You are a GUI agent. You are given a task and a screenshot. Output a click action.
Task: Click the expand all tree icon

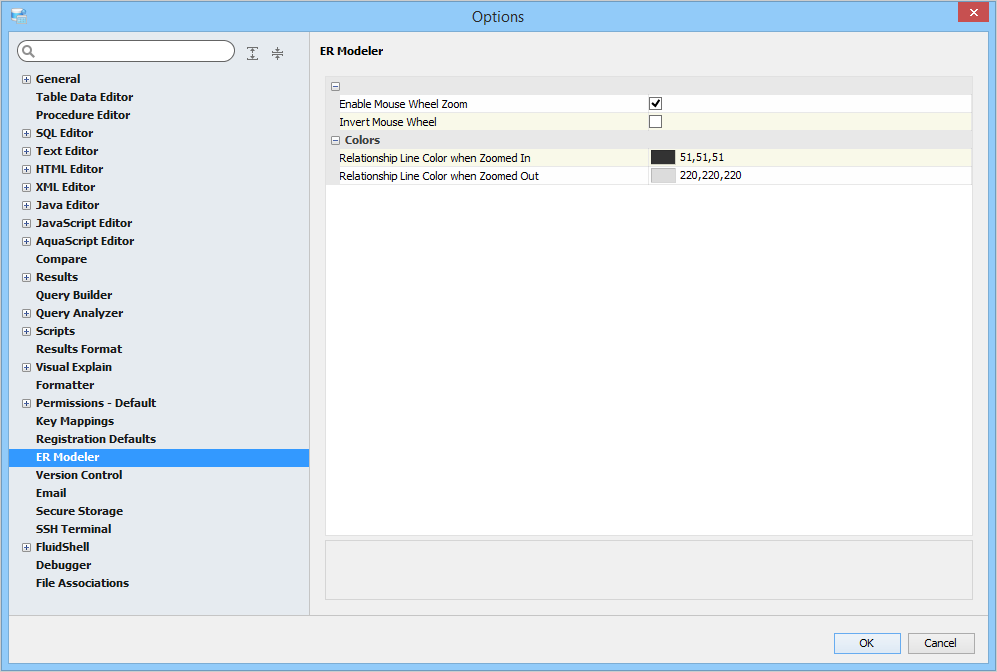click(x=252, y=53)
